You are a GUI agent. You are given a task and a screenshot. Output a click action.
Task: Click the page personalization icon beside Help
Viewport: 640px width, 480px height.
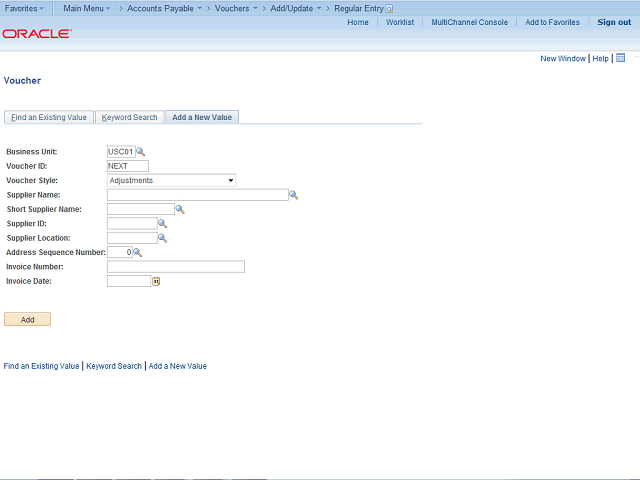tap(620, 58)
